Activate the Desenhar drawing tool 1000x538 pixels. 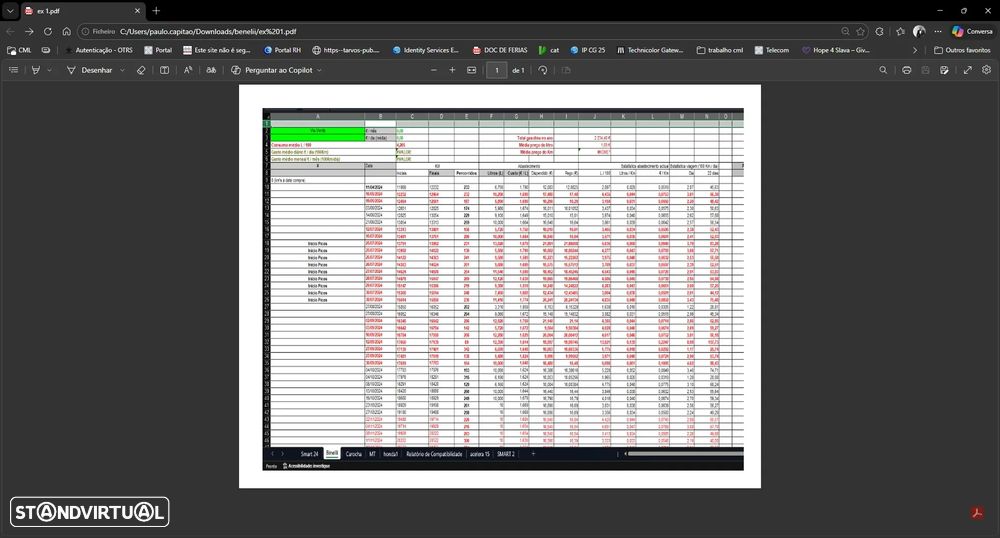point(90,70)
